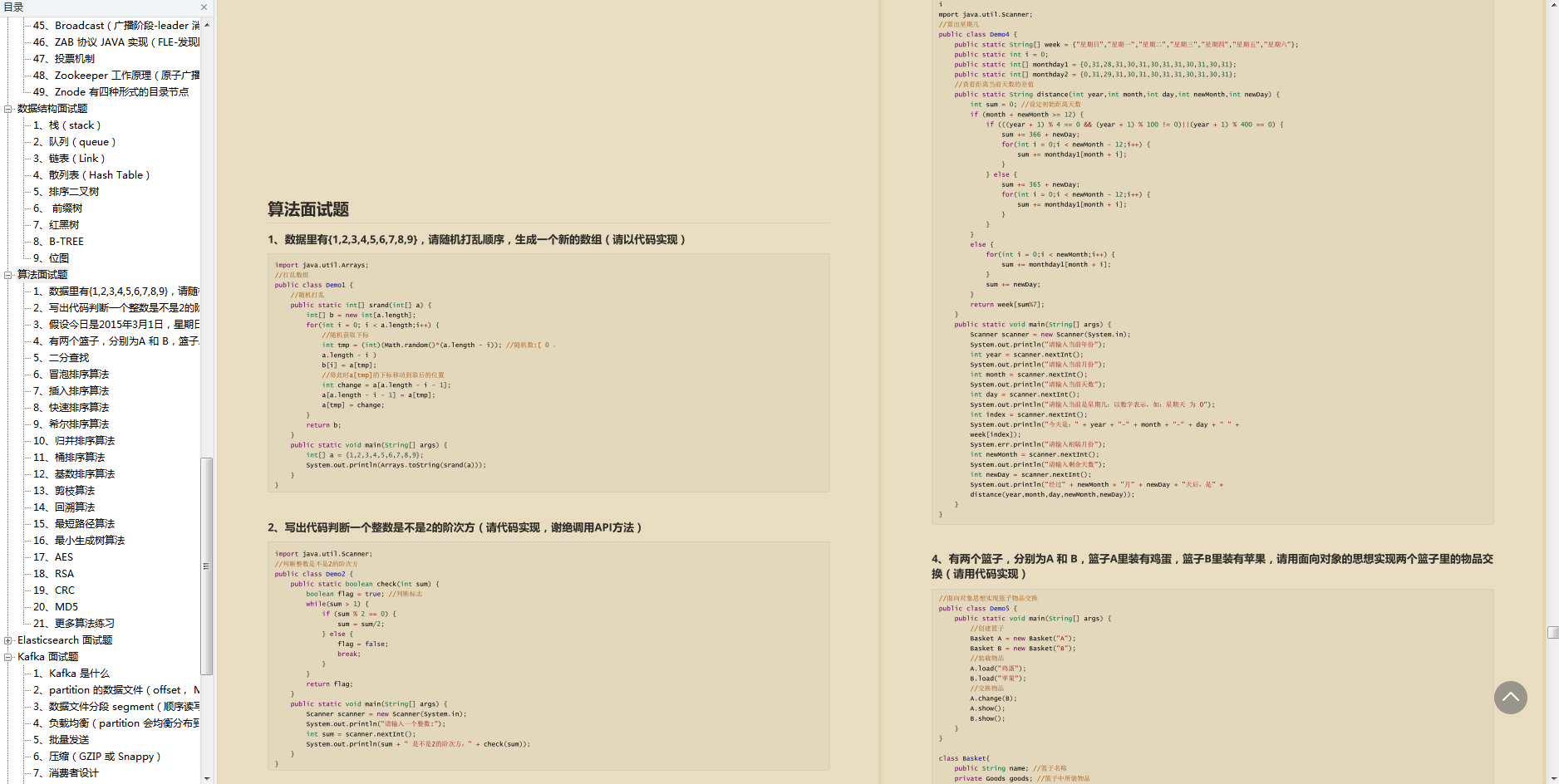Open outline entry 46、ZAB 协议 JAVA 实现
Viewport: 1559px width, 784px height.
coord(116,42)
